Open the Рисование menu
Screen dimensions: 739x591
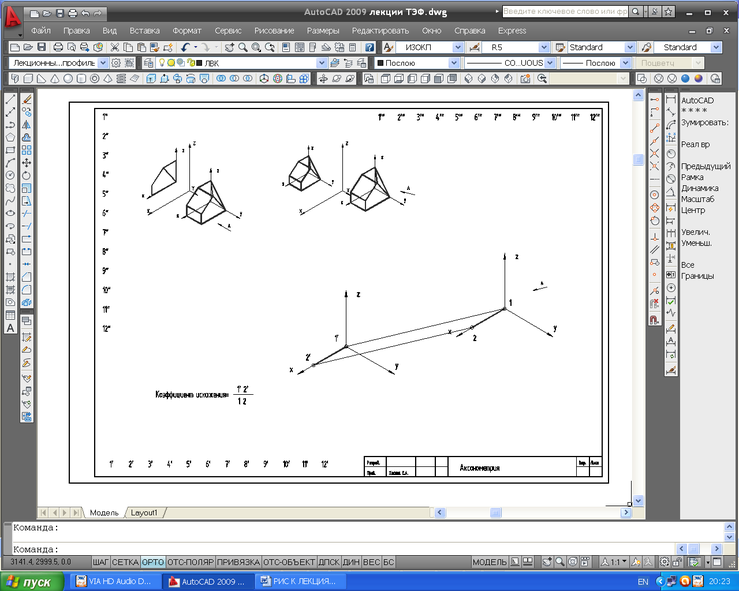click(274, 31)
